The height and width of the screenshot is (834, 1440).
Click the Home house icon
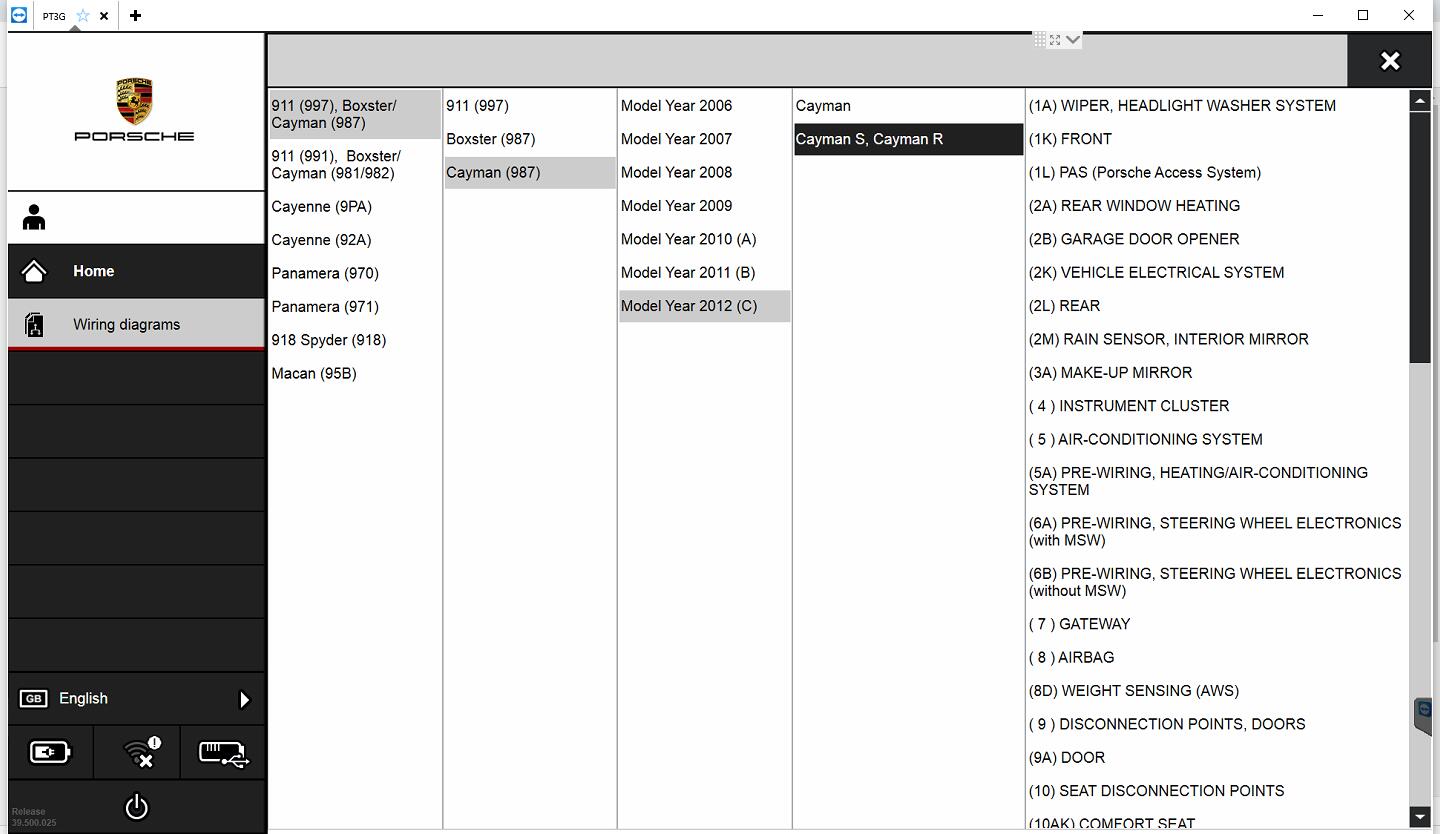[x=34, y=271]
